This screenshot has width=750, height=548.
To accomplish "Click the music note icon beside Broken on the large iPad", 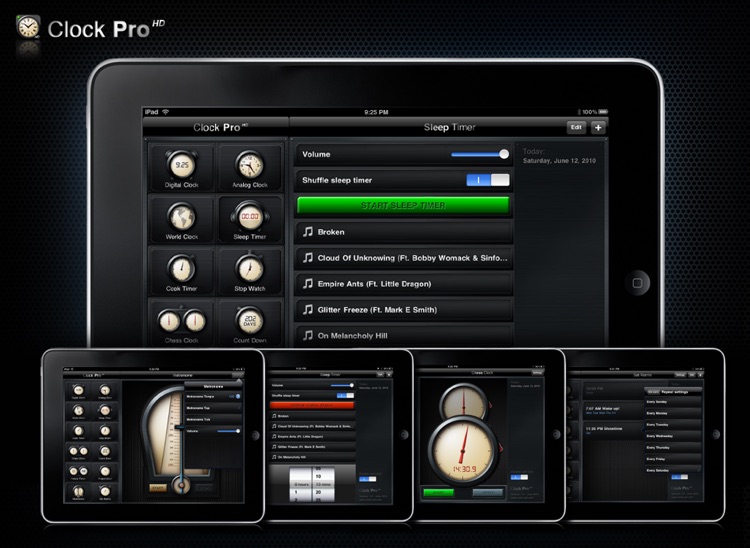I will (x=308, y=232).
